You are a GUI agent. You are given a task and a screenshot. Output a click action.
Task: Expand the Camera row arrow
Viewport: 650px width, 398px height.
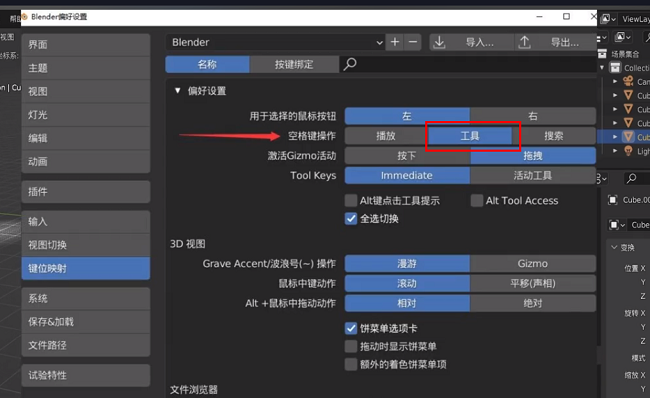(x=615, y=82)
